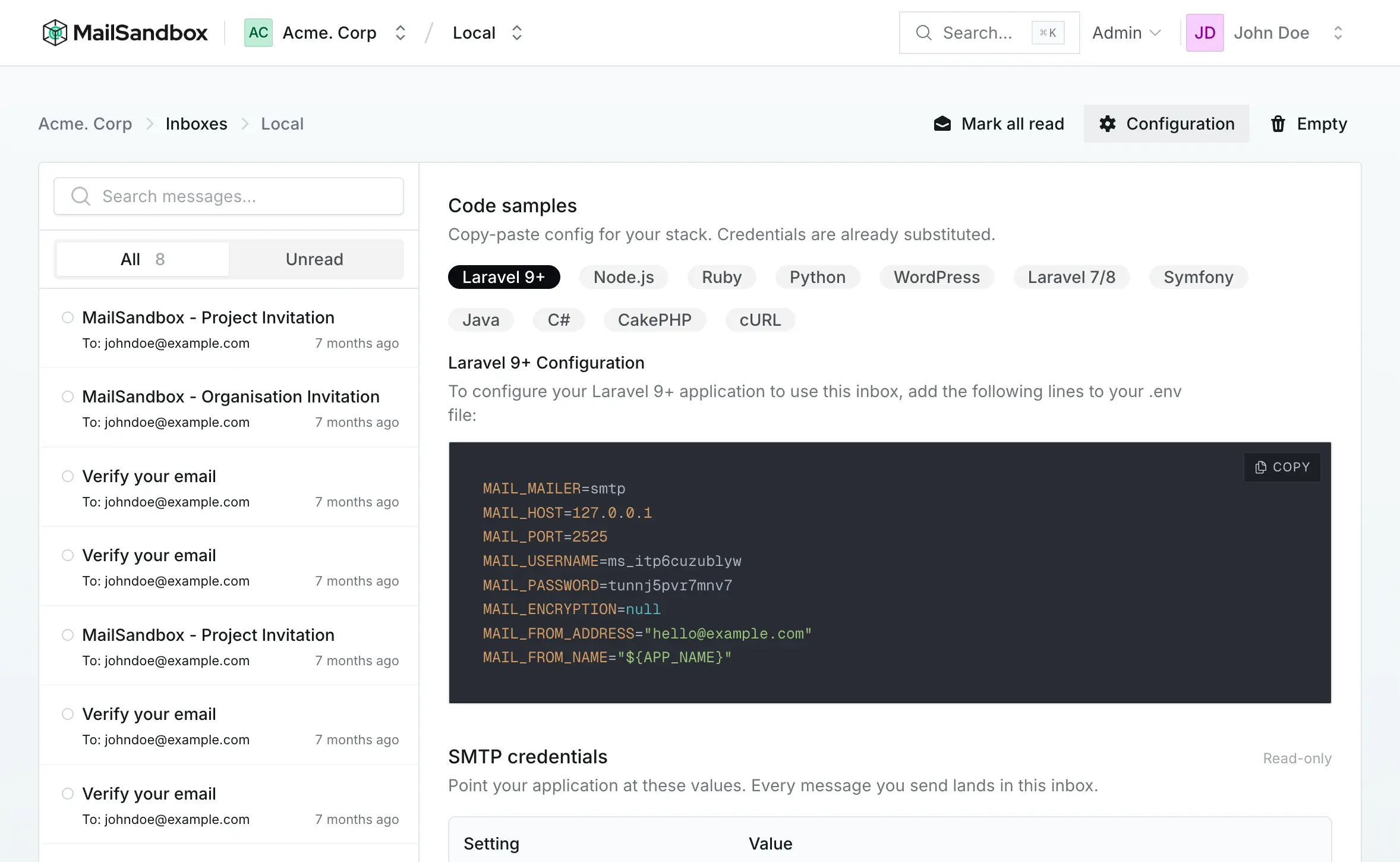Click the MAIL_ENCRYPTION=null code line
Image resolution: width=1400 pixels, height=862 pixels.
572,609
